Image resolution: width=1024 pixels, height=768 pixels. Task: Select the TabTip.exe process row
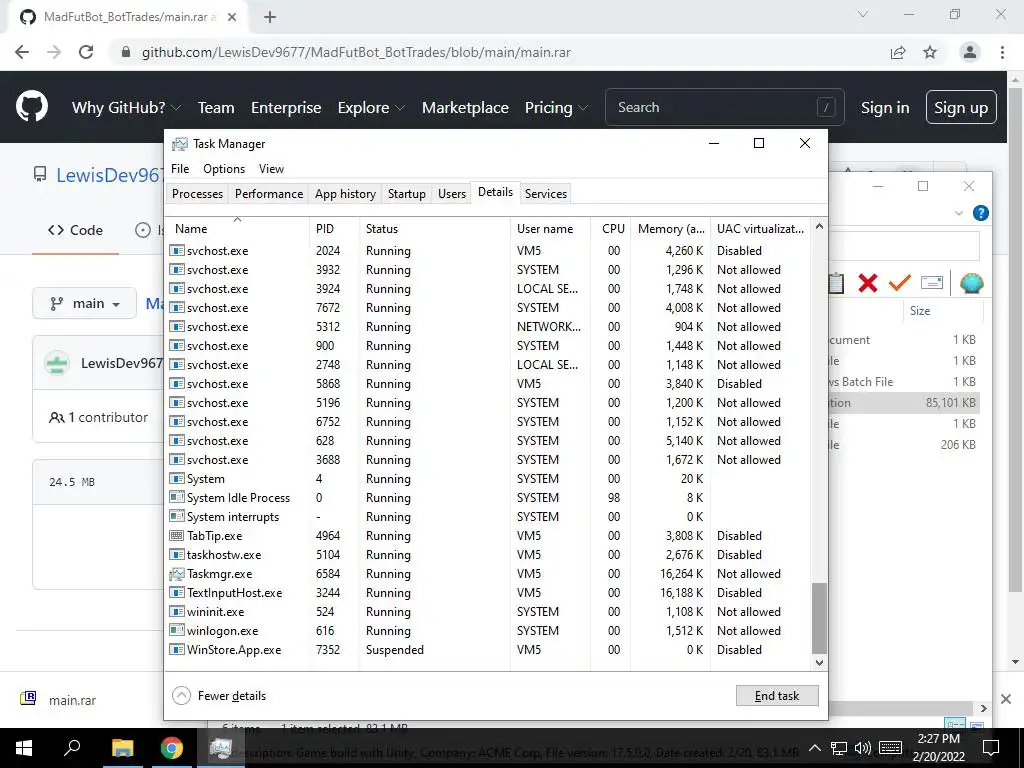click(489, 536)
